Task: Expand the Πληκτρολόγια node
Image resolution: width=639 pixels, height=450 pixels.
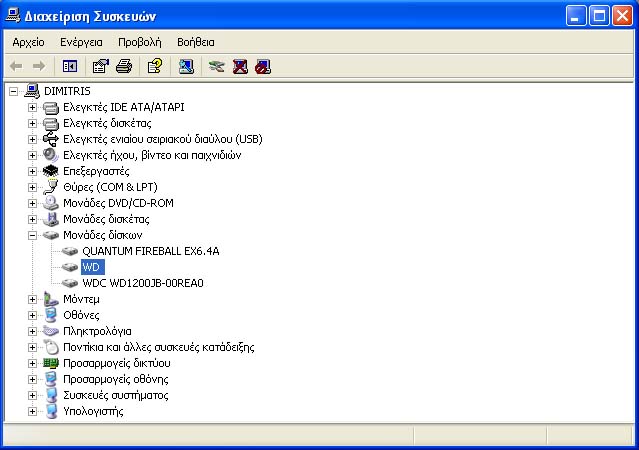Action: pyautogui.click(x=32, y=331)
